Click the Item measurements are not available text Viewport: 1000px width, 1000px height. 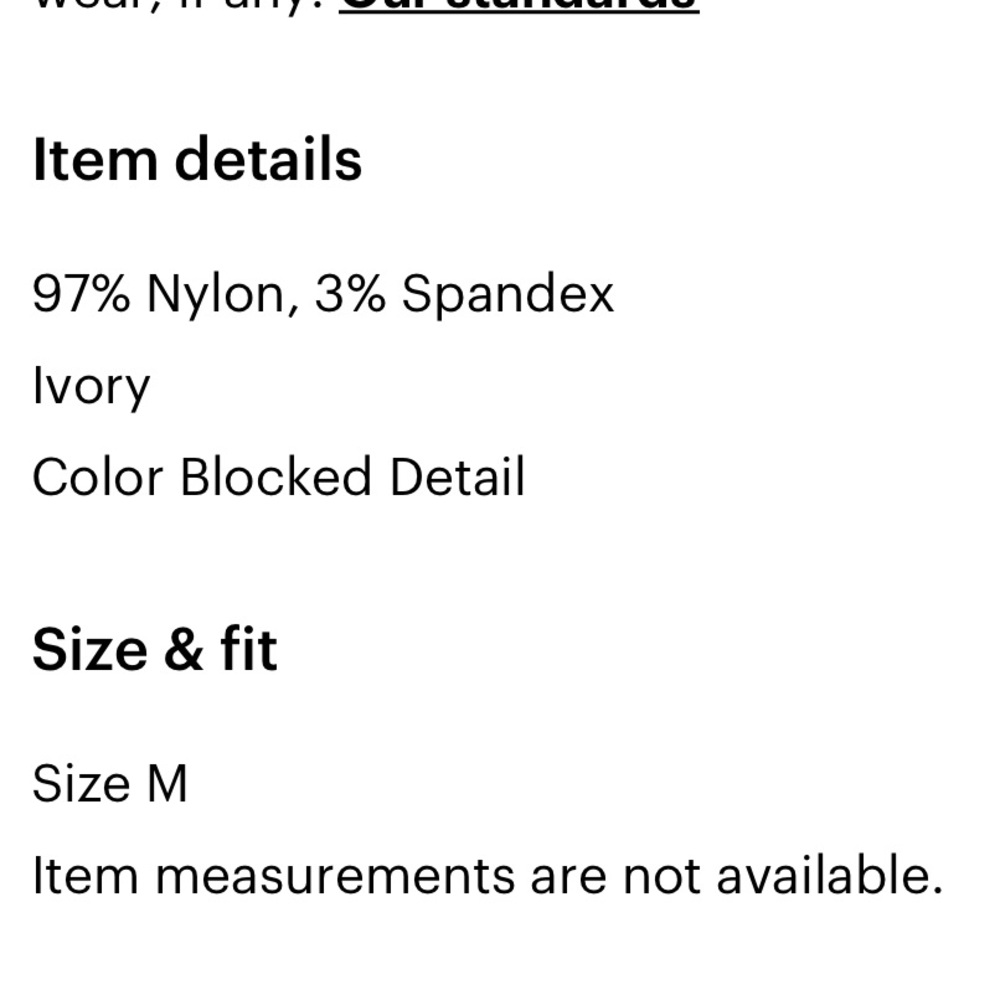(x=487, y=876)
